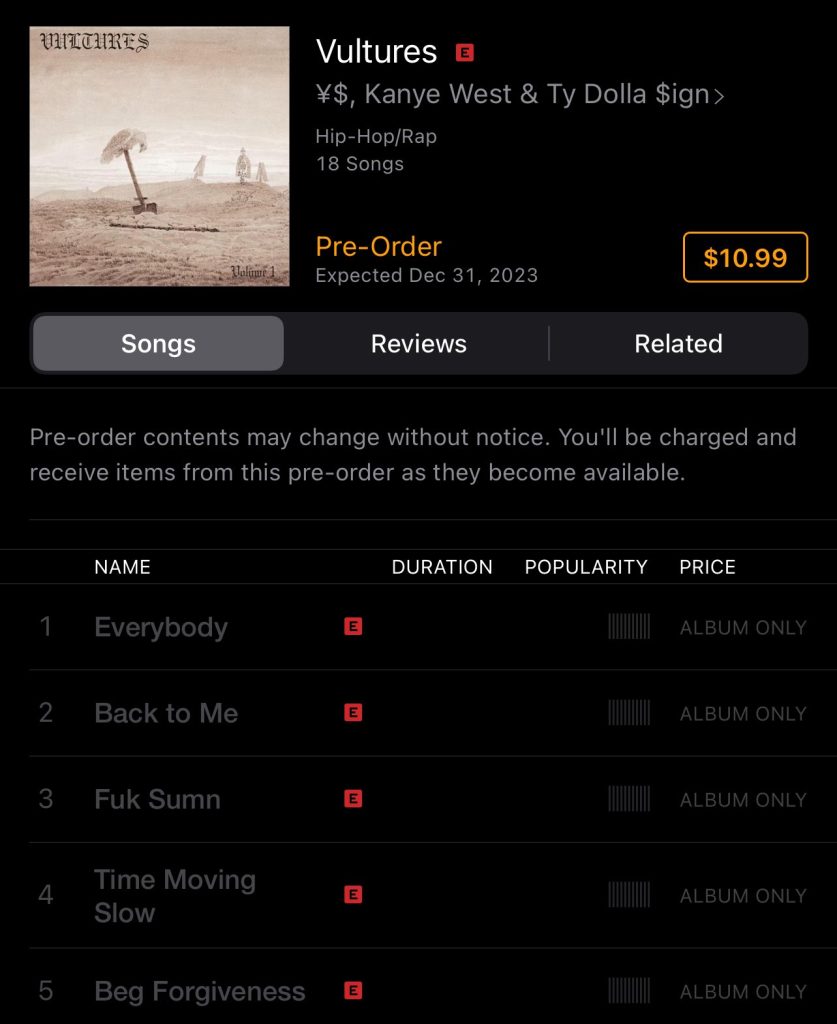The height and width of the screenshot is (1024, 837).
Task: Open artist page via chevron after Ty Dolla $ign
Action: click(719, 97)
